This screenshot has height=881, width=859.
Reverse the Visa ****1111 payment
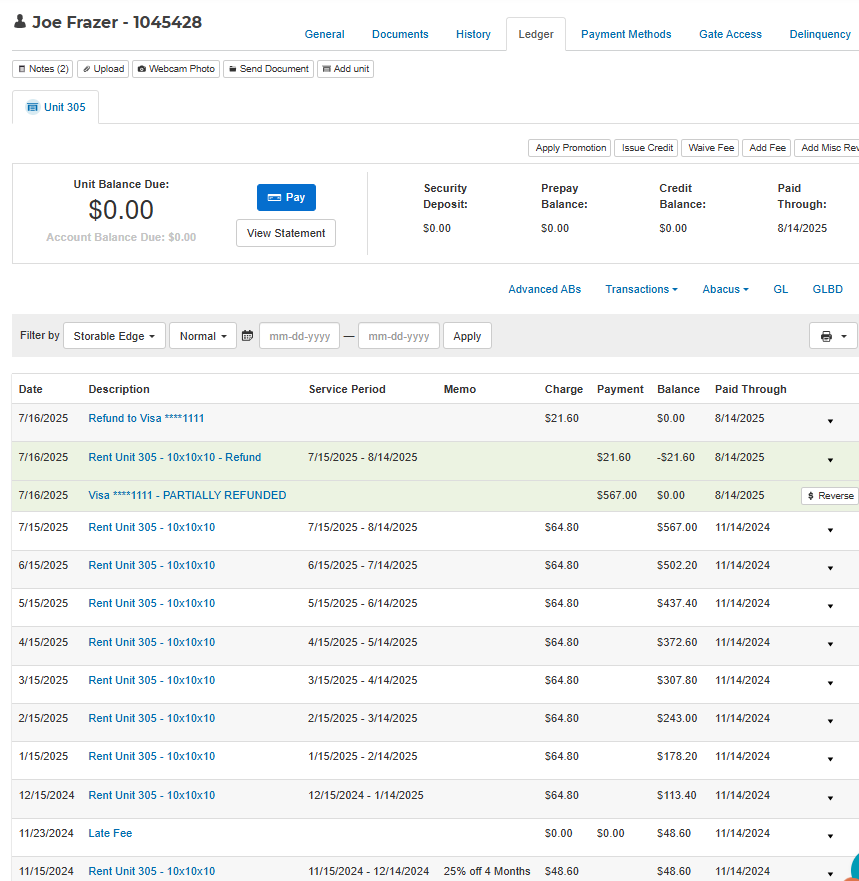click(829, 496)
